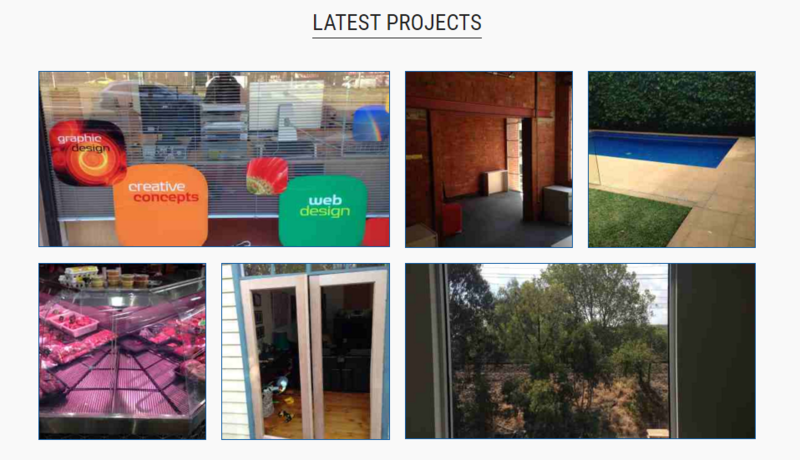Click the blue rainbow sticker on window

[370, 123]
